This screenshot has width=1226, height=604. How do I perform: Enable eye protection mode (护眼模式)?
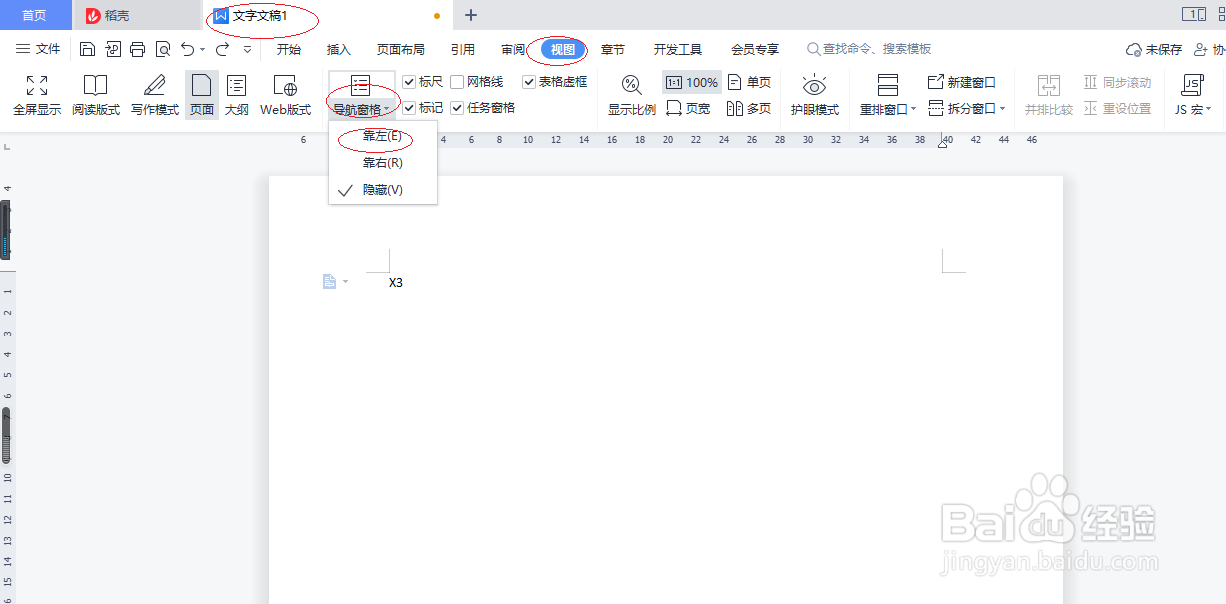814,95
